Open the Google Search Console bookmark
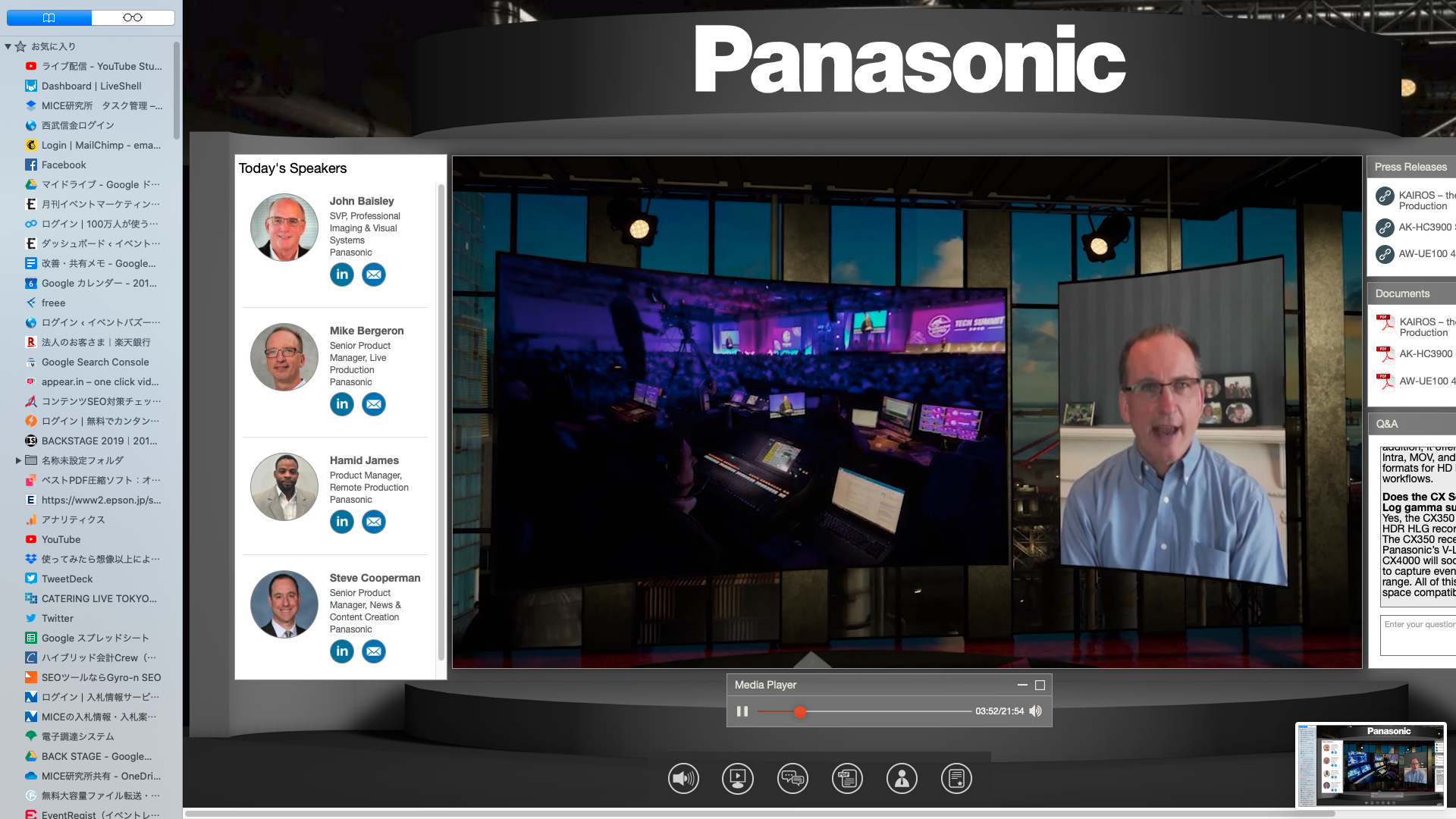The image size is (1456, 819). coord(86,362)
